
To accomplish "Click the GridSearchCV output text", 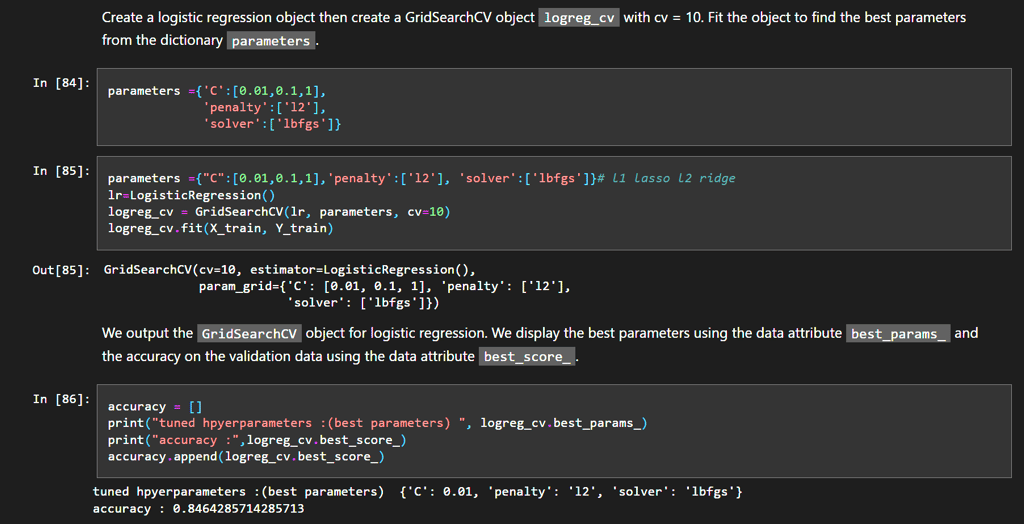I will coord(337,286).
